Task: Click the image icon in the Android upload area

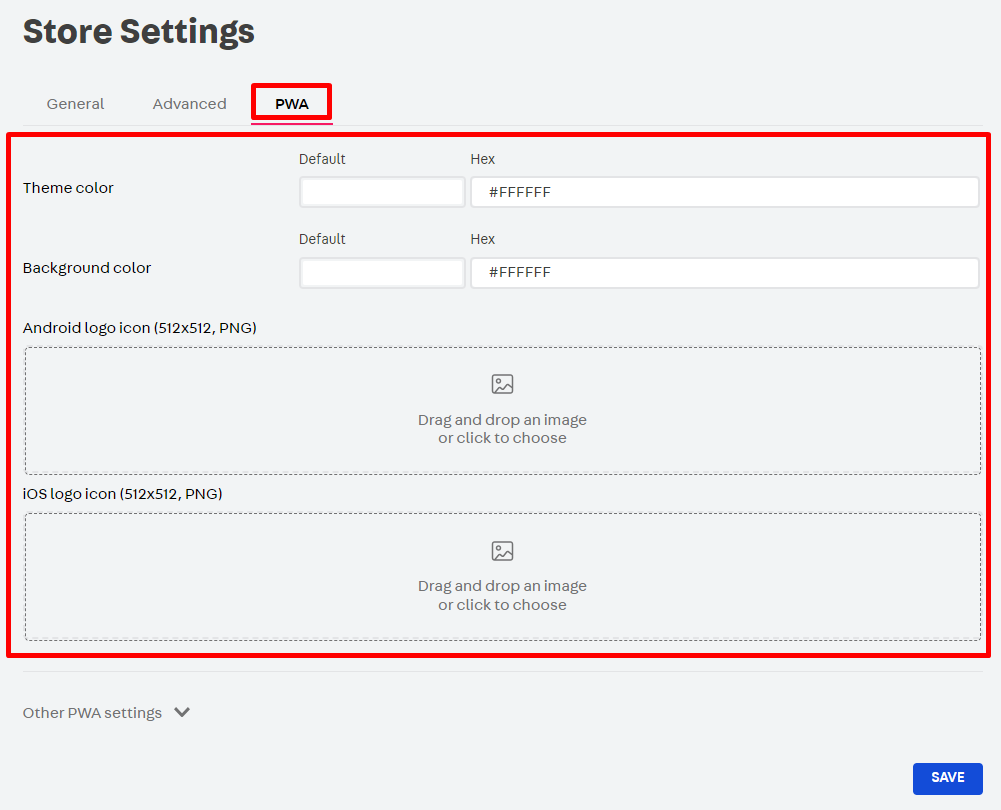Action: point(502,384)
